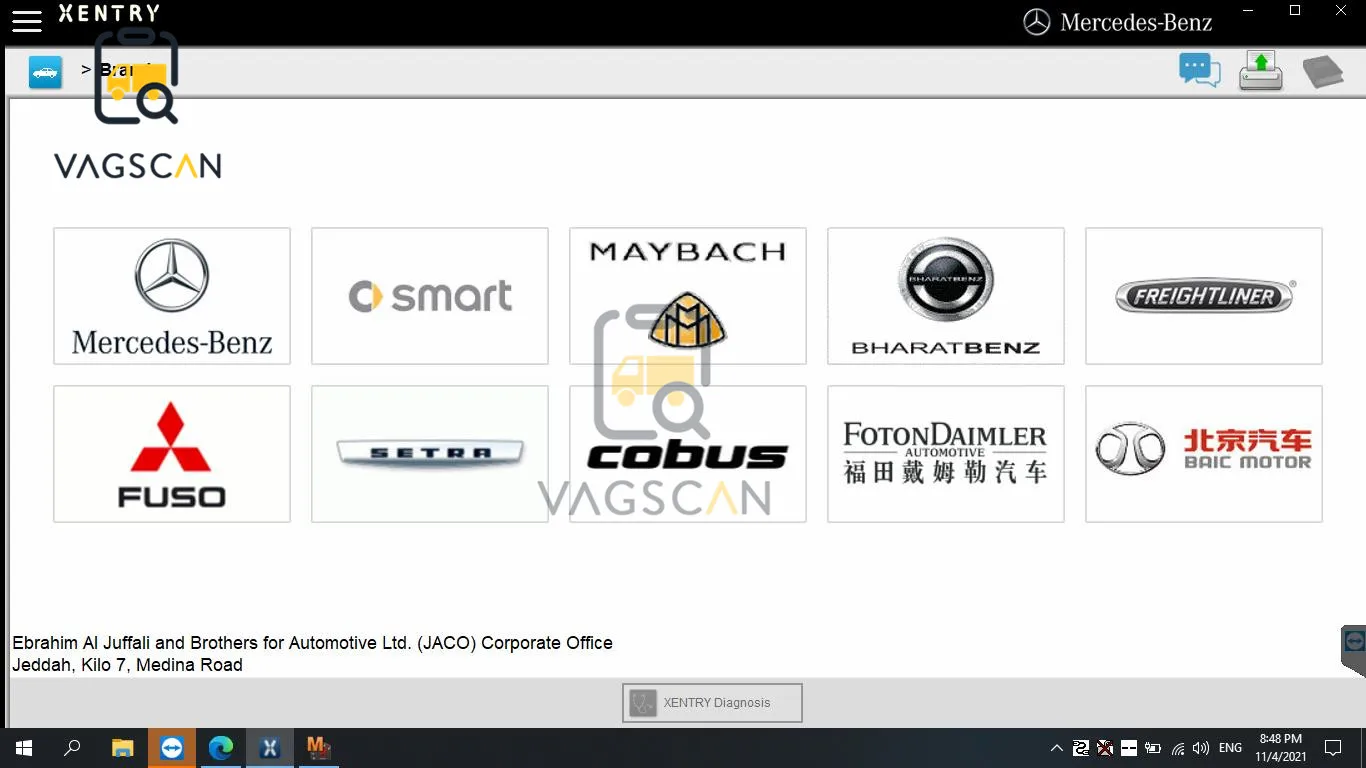Open Microsoft Edge from the taskbar
This screenshot has height=768, width=1366.
(221, 748)
